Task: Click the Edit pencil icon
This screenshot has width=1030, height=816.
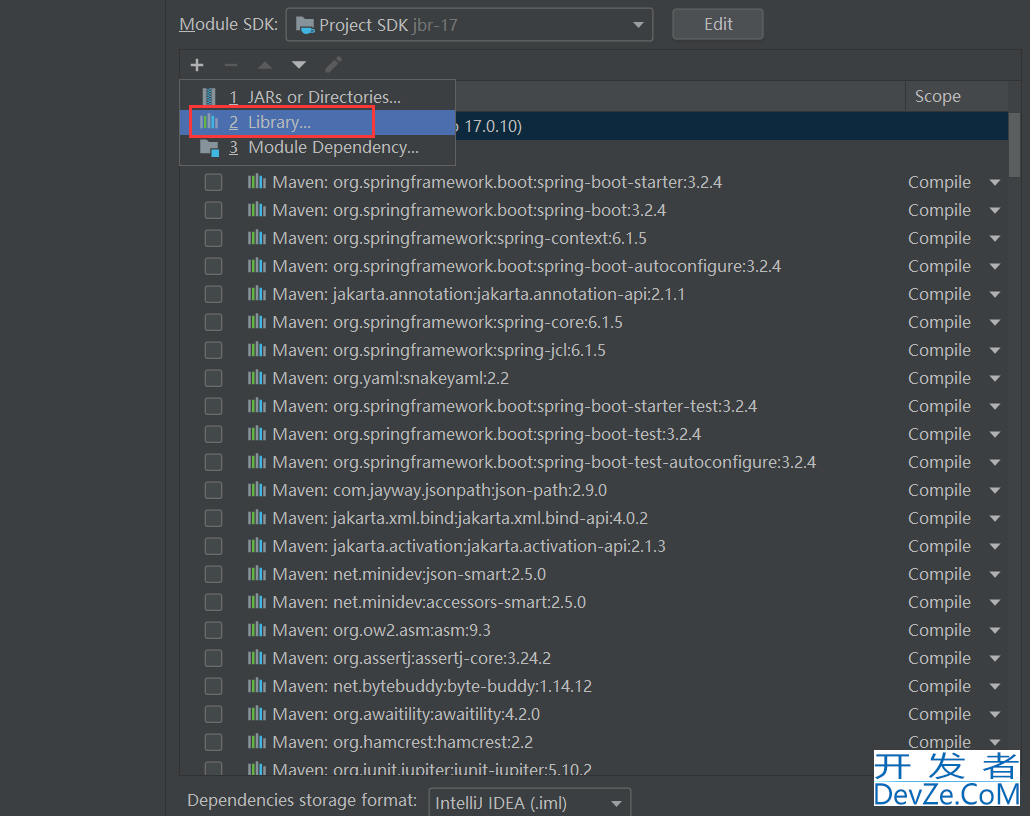Action: [333, 65]
